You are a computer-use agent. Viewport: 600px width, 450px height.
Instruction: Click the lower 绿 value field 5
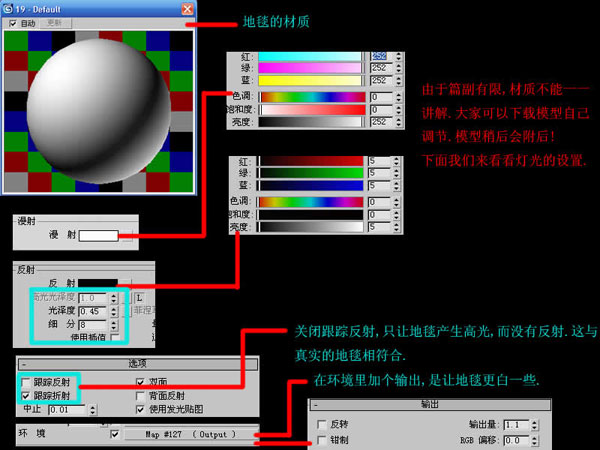380,173
